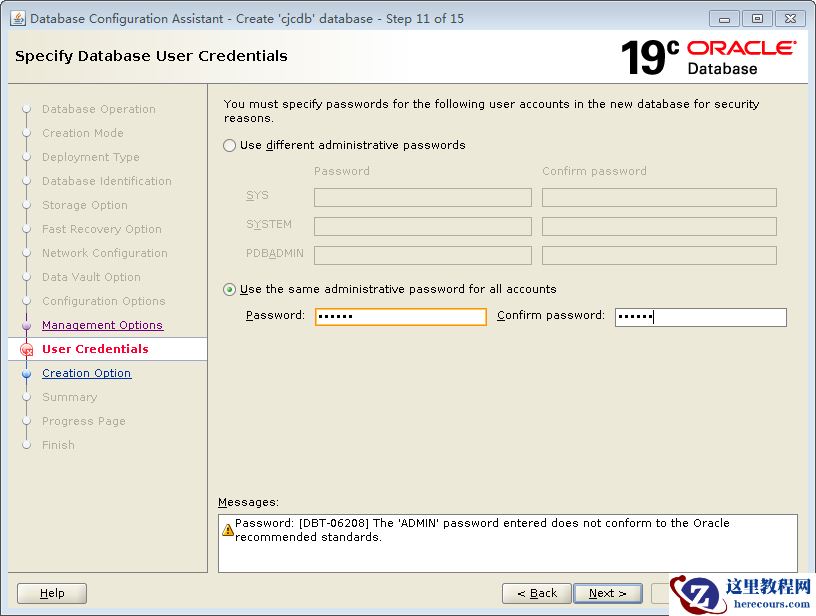Viewport: 816px width, 616px height.
Task: Click the 'Finish' step text
Action: click(58, 445)
